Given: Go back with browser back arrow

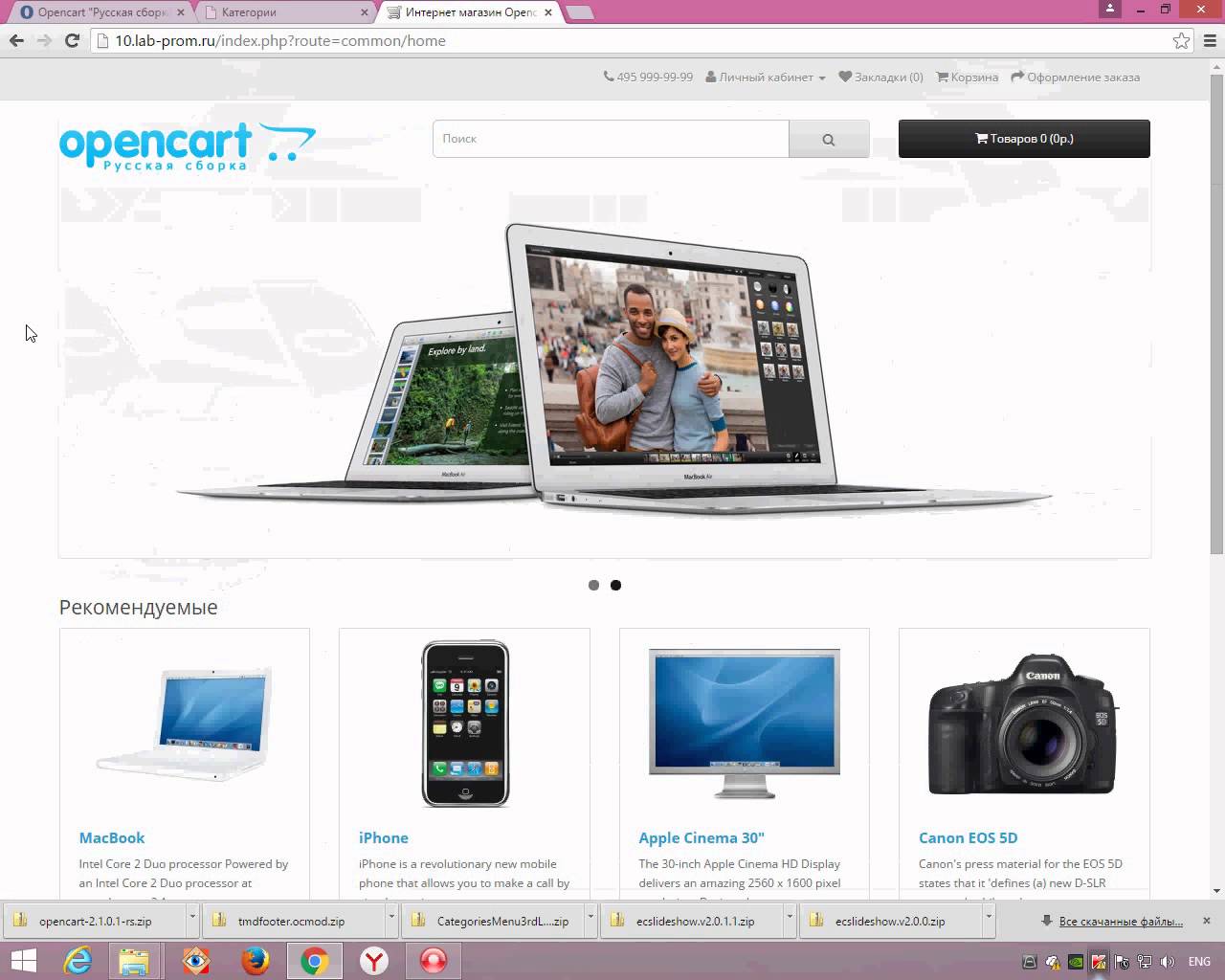Looking at the screenshot, I should coord(16,40).
